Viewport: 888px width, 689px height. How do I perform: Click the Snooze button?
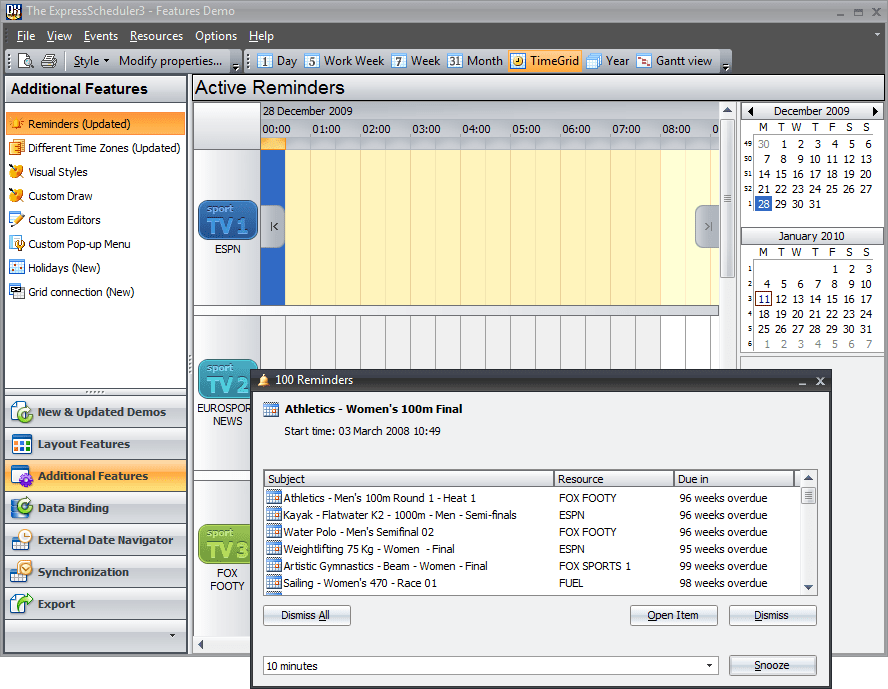[x=772, y=666]
